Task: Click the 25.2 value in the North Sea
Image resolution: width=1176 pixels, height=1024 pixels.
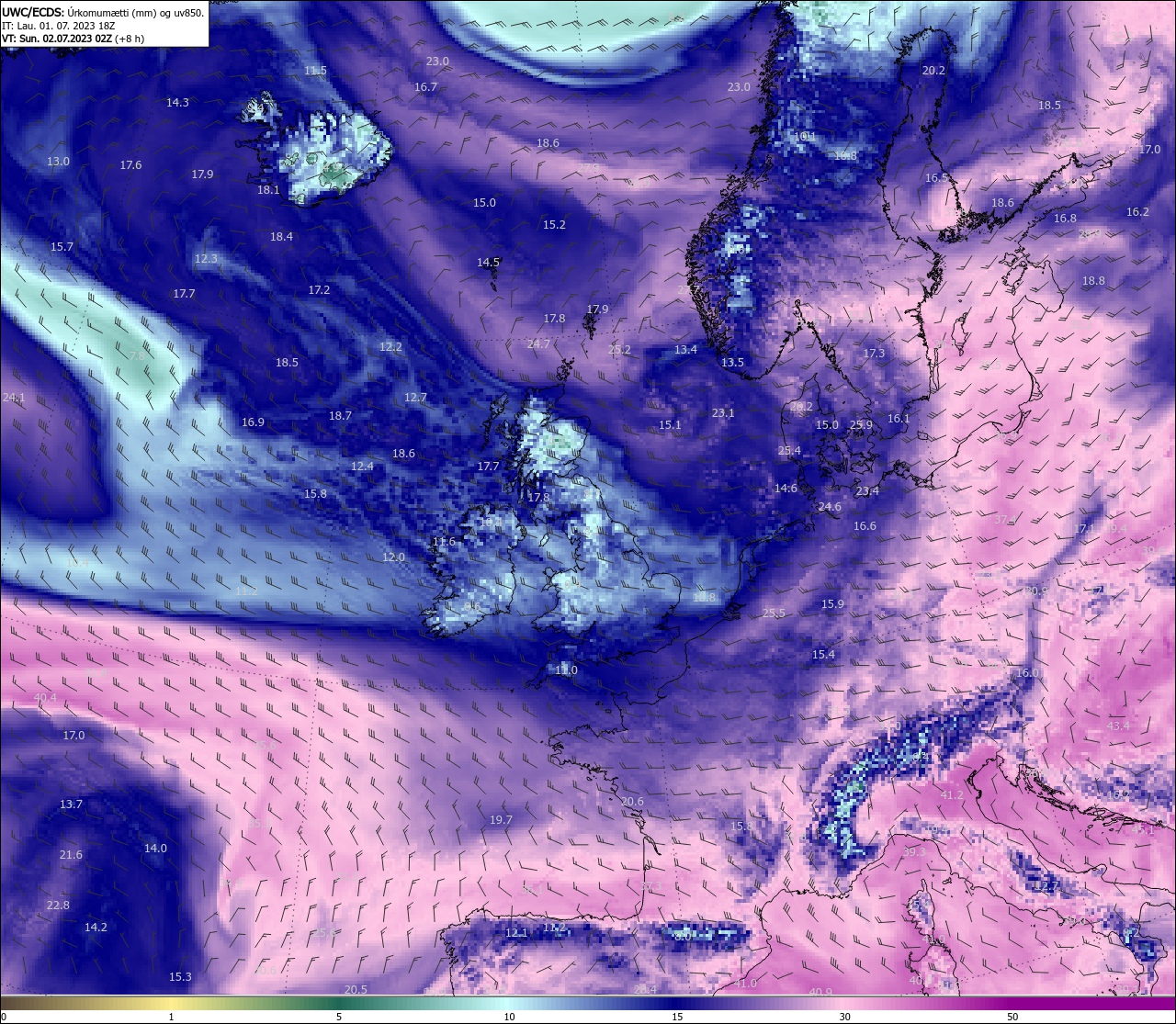Action: [620, 349]
